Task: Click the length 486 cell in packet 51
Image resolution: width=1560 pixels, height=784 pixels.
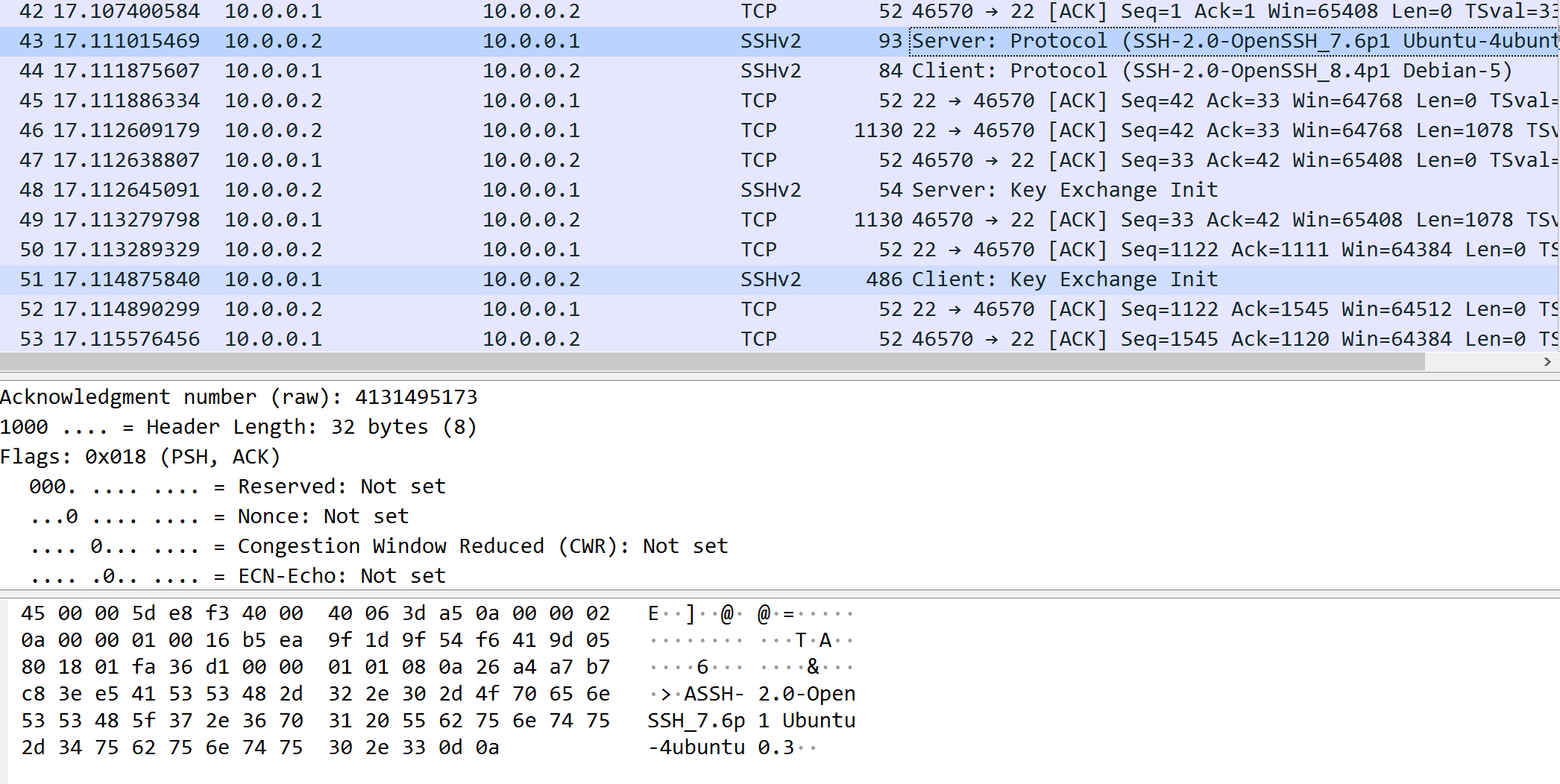Action: [x=884, y=279]
